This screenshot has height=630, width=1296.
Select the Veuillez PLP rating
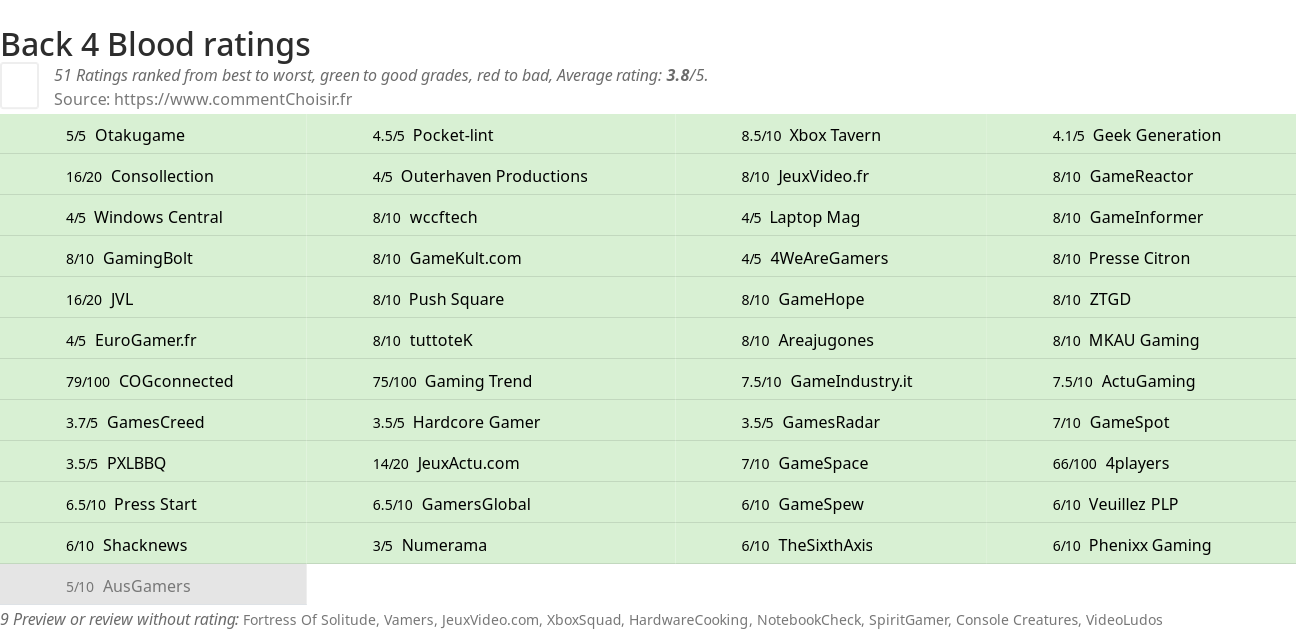[1141, 504]
